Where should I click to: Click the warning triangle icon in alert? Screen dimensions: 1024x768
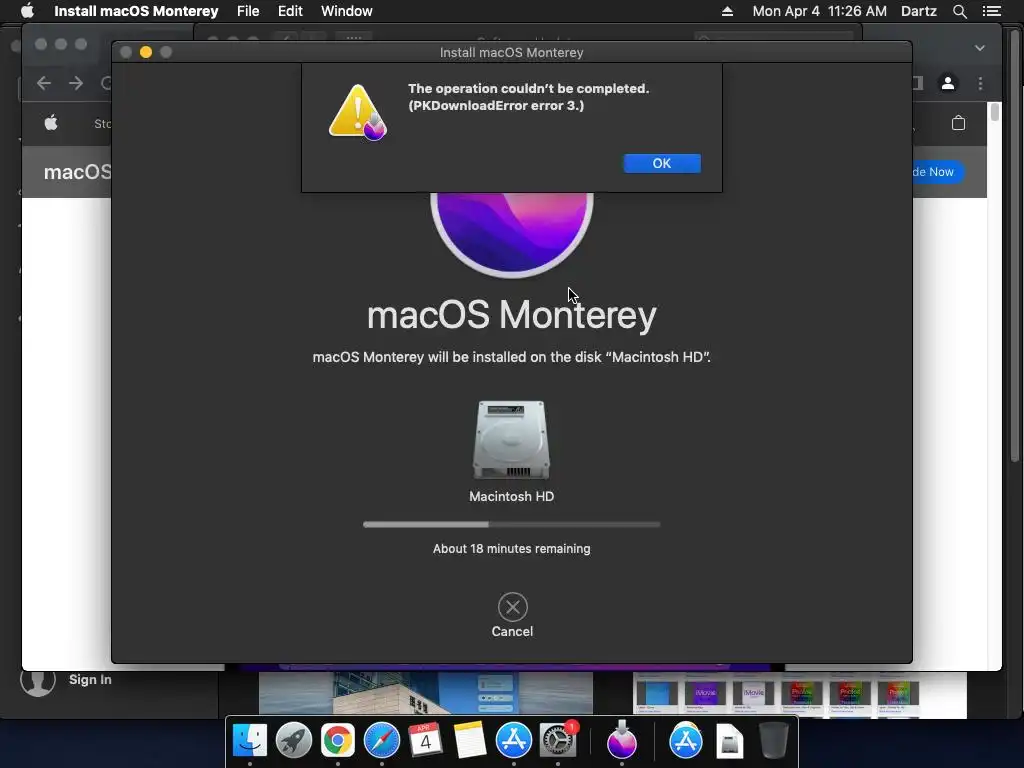tap(357, 112)
